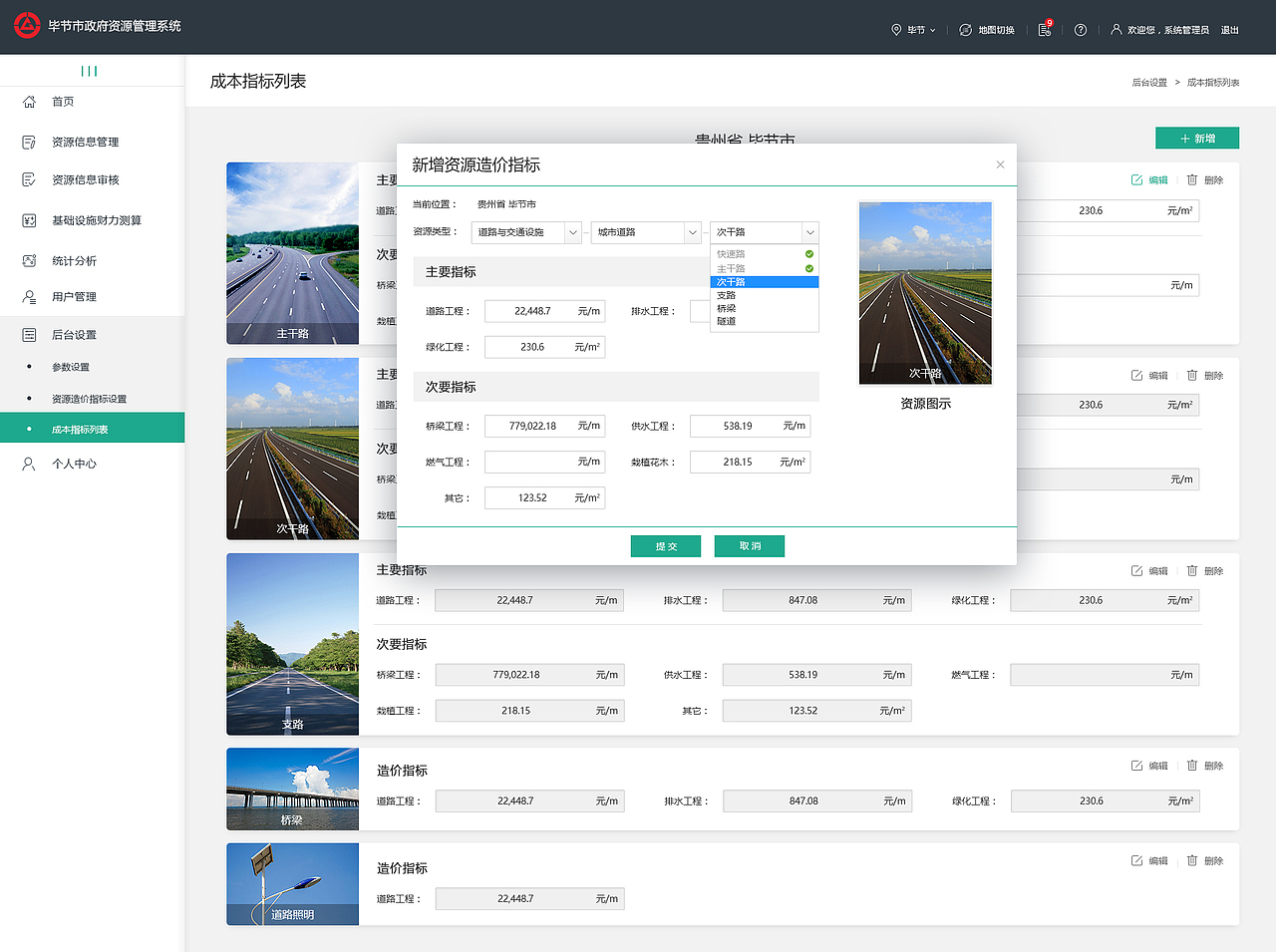Open the help question mark icon
Screen dimensions: 1276x952
[1081, 30]
